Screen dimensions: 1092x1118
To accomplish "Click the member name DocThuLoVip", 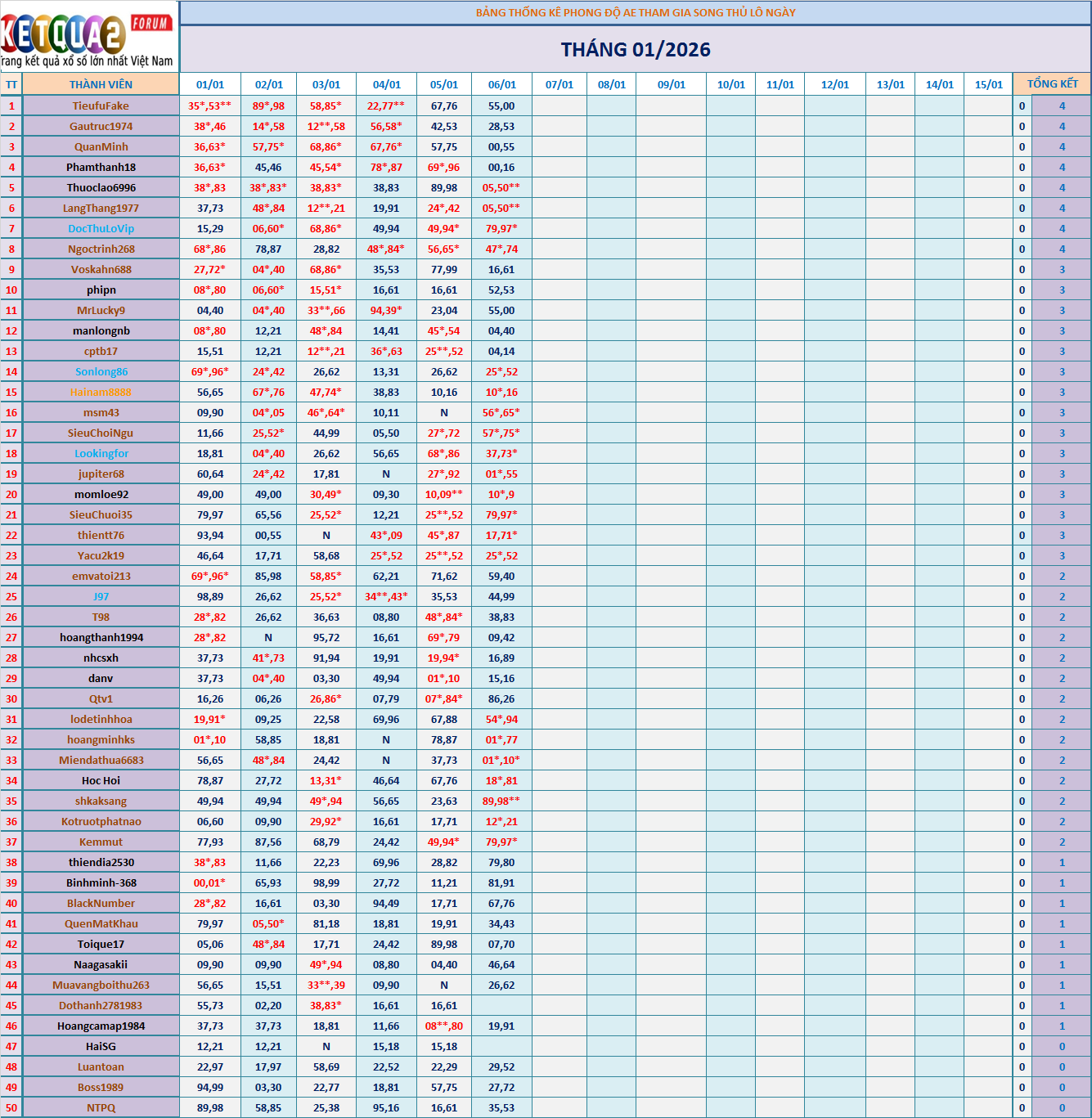I will [101, 228].
